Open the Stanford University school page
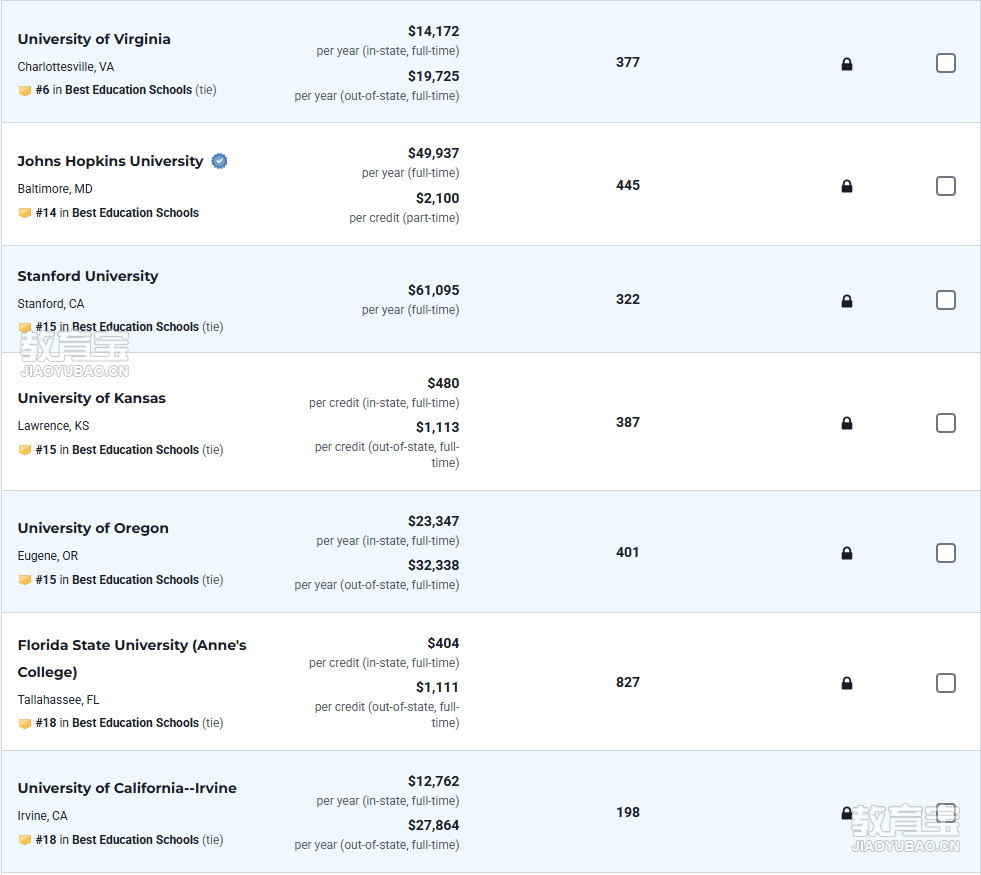This screenshot has width=981, height=875. (88, 276)
